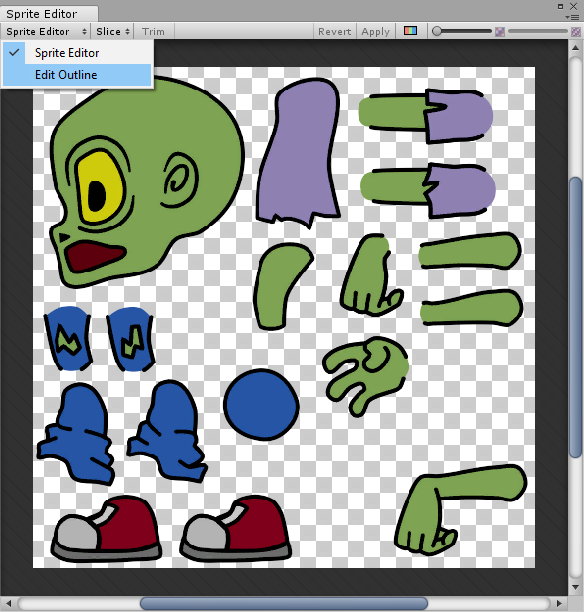584x612 pixels.
Task: Select the lower plain green forearm sprite
Action: [x=472, y=308]
